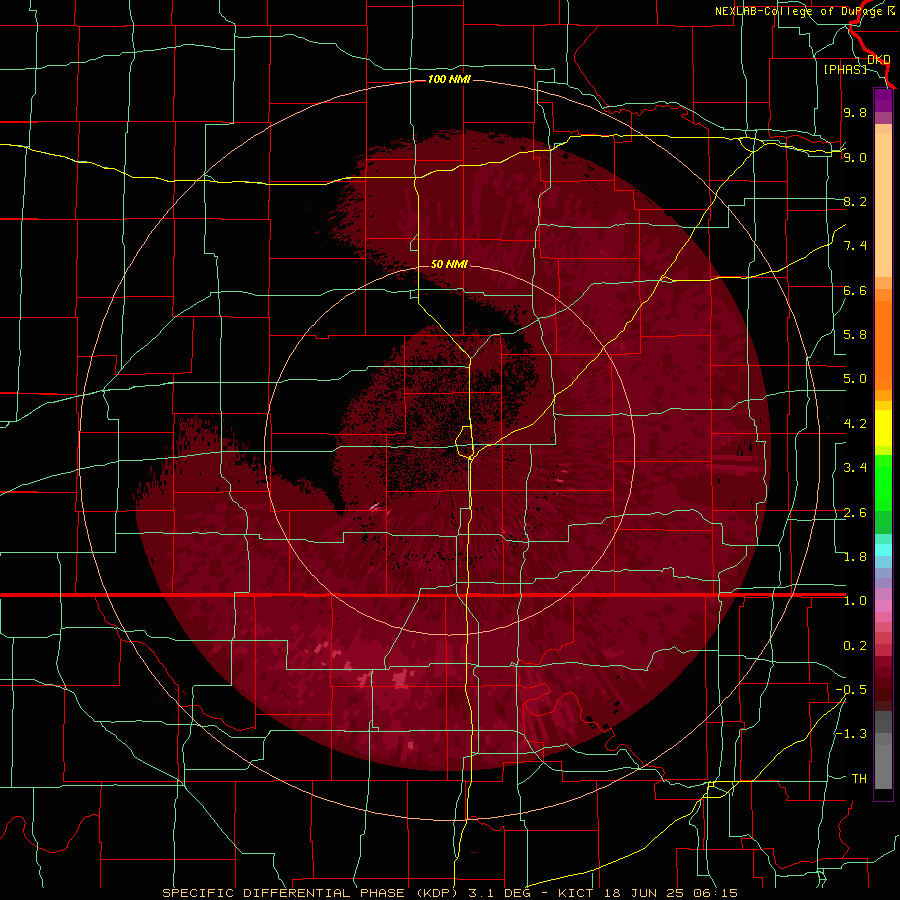
Task: Click the "[PHAS]" label above the color scale
Action: [845, 69]
